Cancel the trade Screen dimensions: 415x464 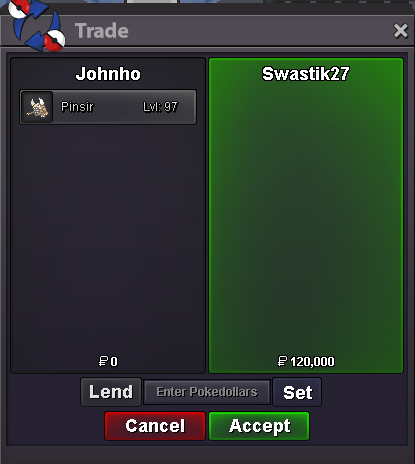155,426
